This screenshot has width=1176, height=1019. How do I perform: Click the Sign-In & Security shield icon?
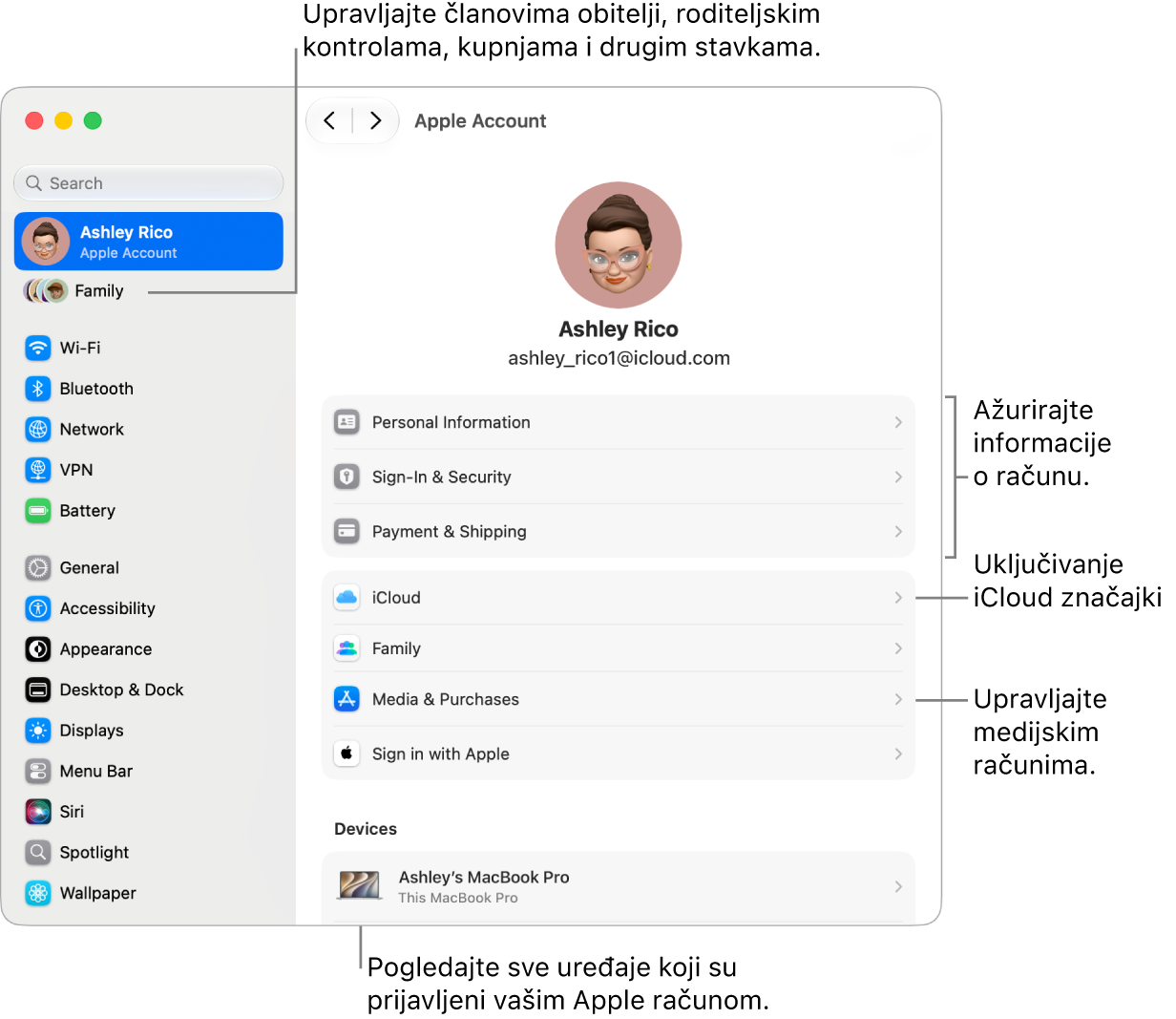pos(346,477)
